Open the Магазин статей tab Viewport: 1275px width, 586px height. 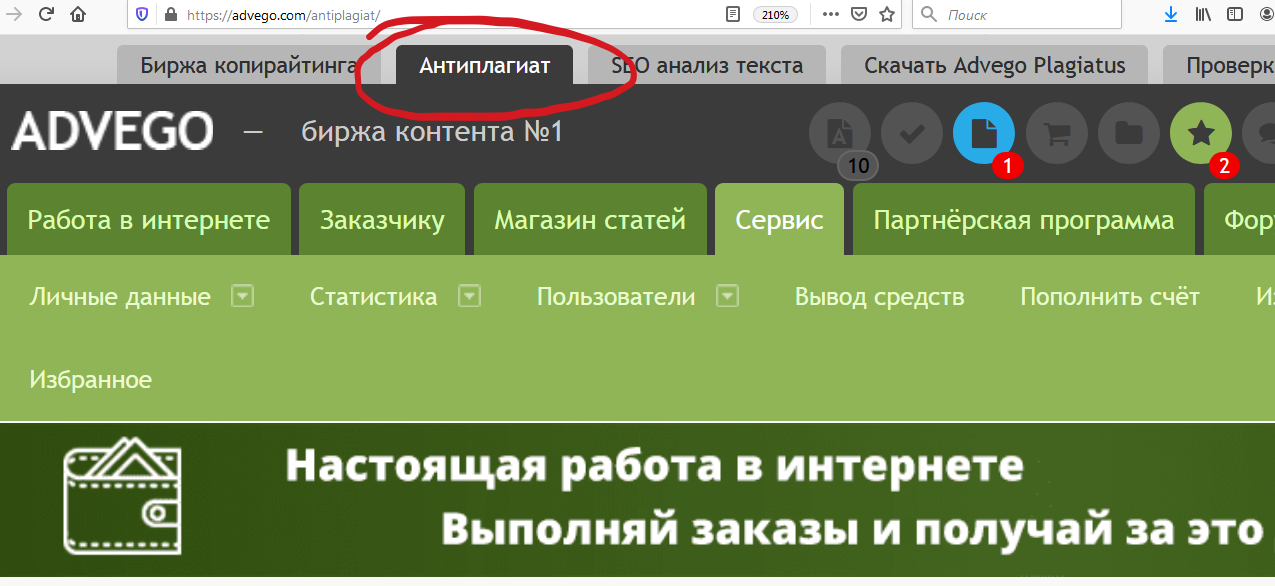[x=590, y=219]
